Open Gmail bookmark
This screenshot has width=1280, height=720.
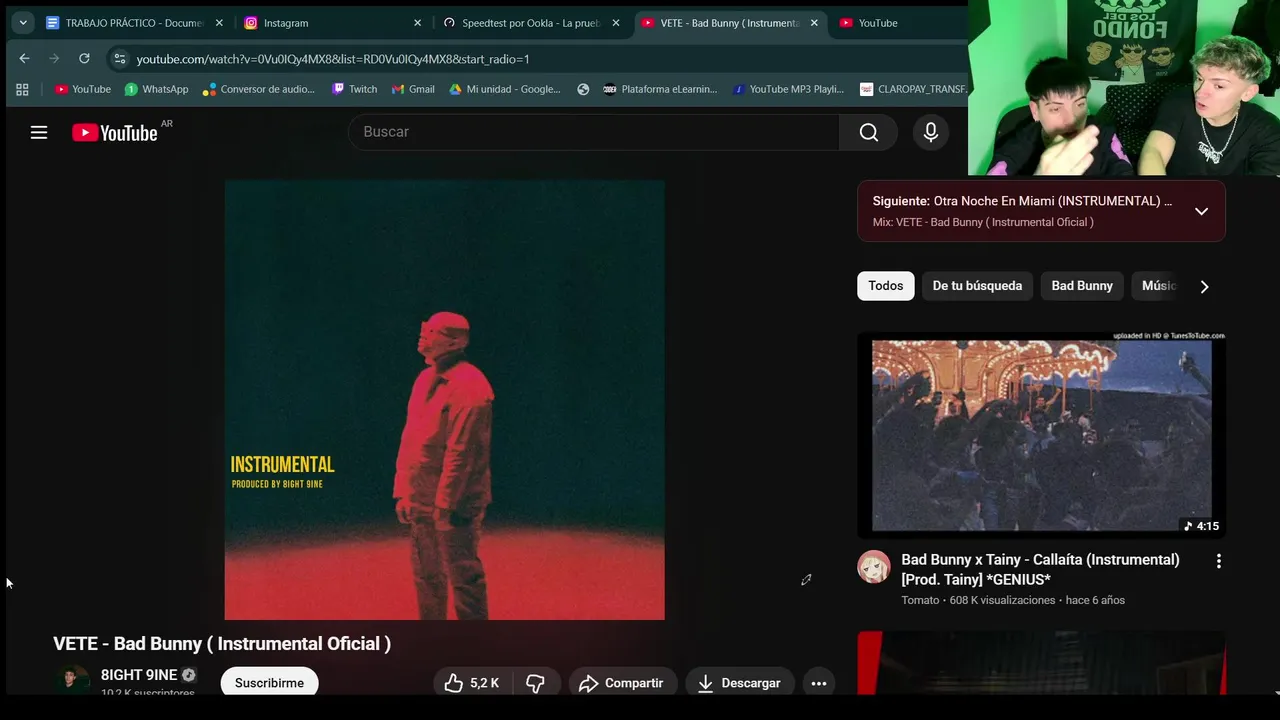point(413,89)
